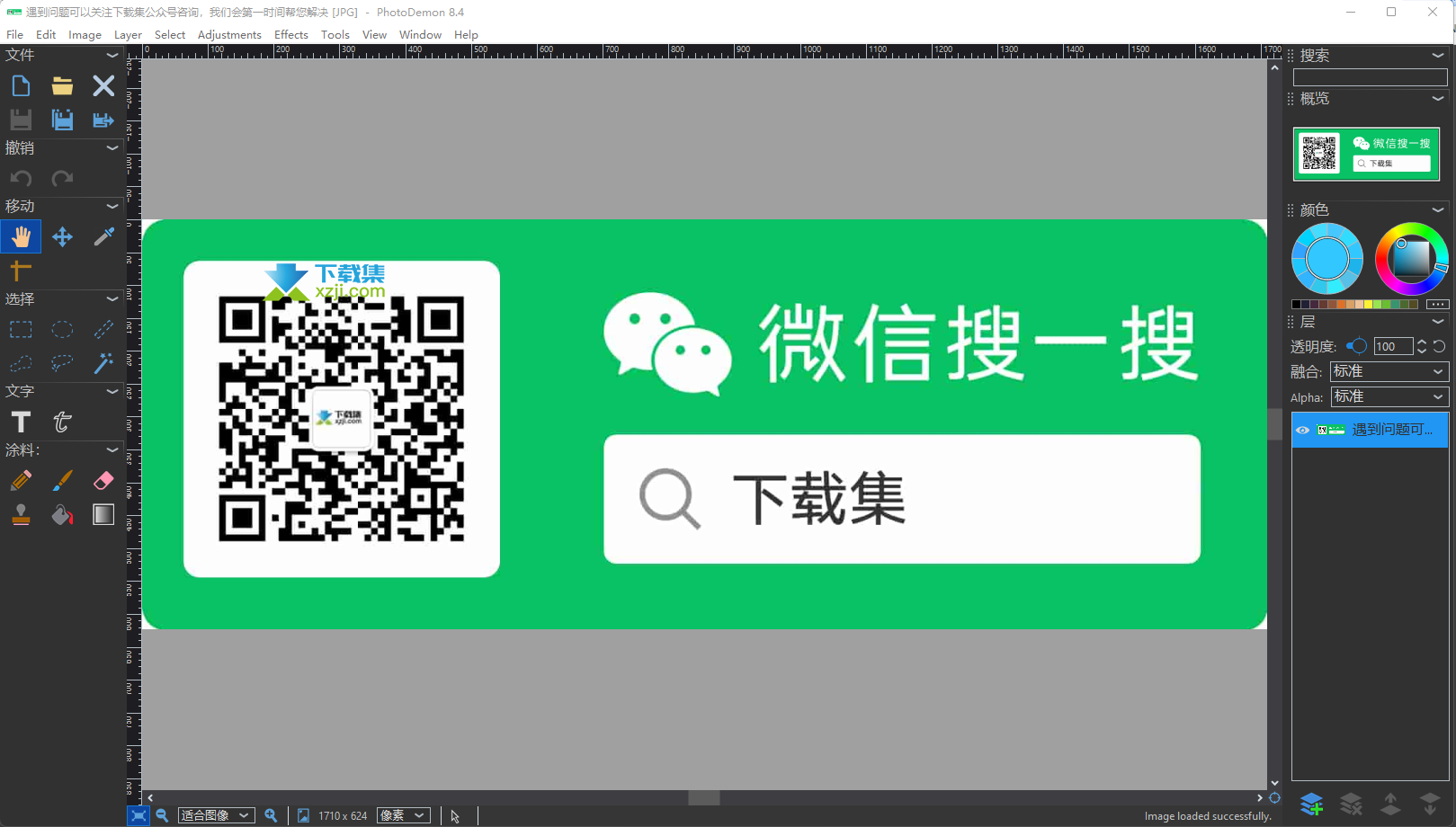Save the image with the floppy icon
This screenshot has width=1456, height=827.
tap(21, 120)
